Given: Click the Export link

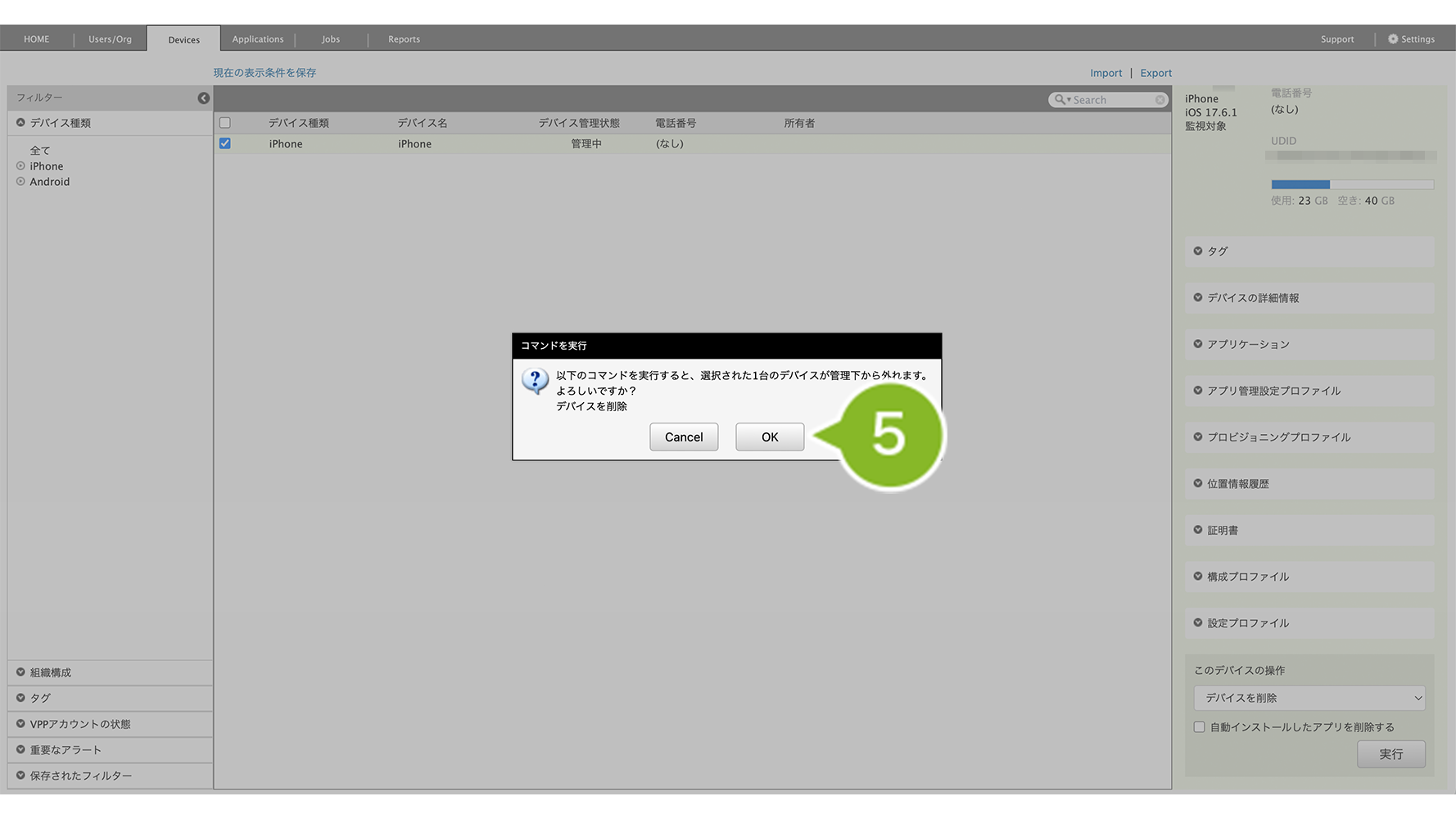Looking at the screenshot, I should point(1155,73).
